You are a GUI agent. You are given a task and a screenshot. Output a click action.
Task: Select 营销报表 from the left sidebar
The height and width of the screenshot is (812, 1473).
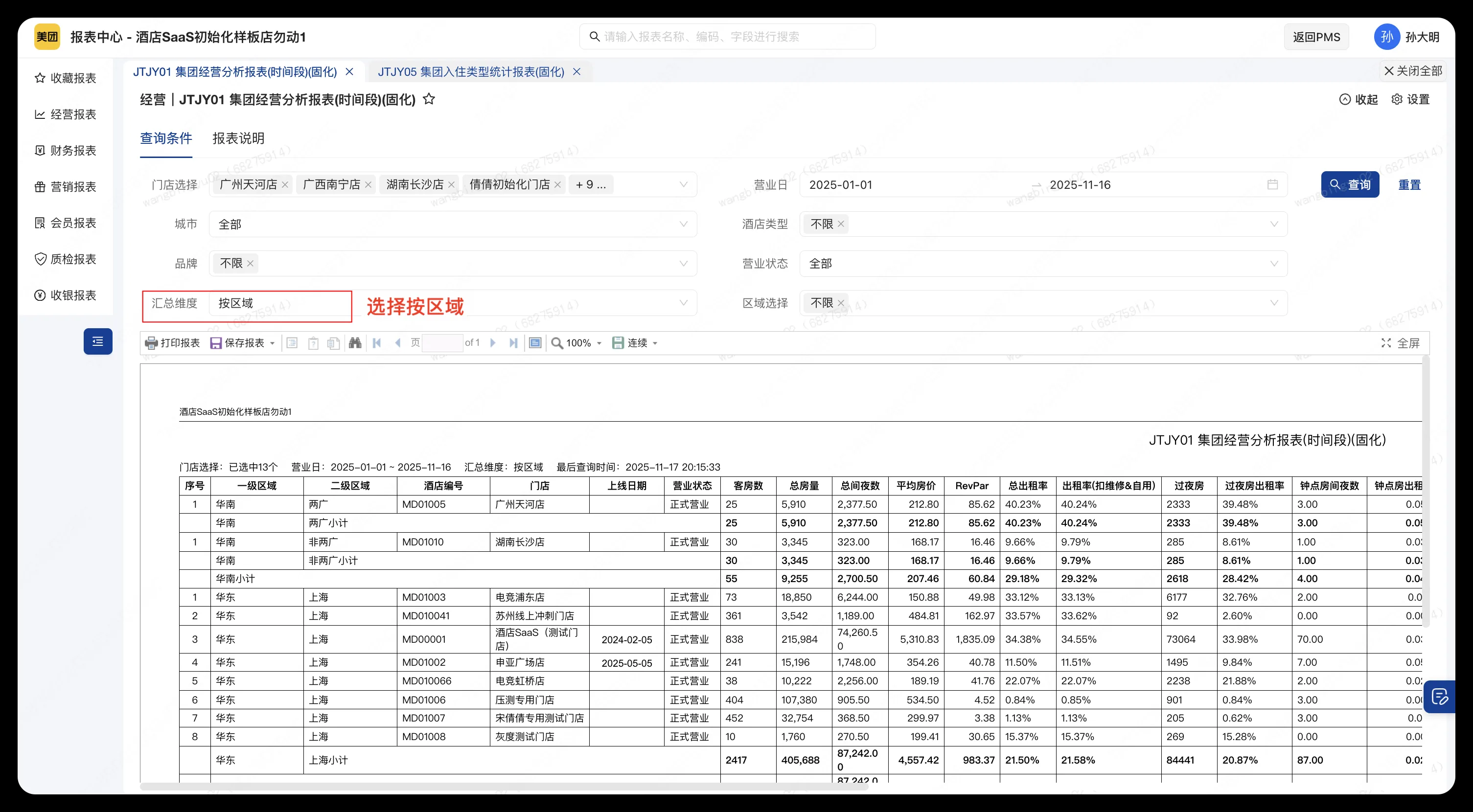pos(66,186)
